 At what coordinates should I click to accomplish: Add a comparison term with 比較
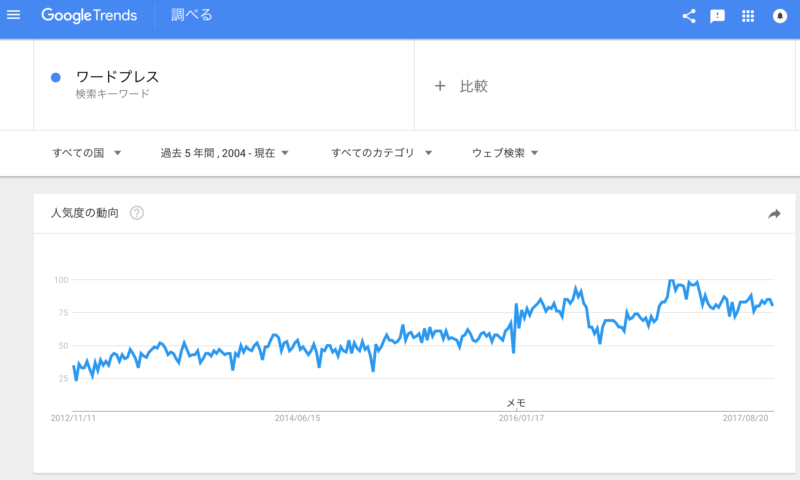[473, 86]
